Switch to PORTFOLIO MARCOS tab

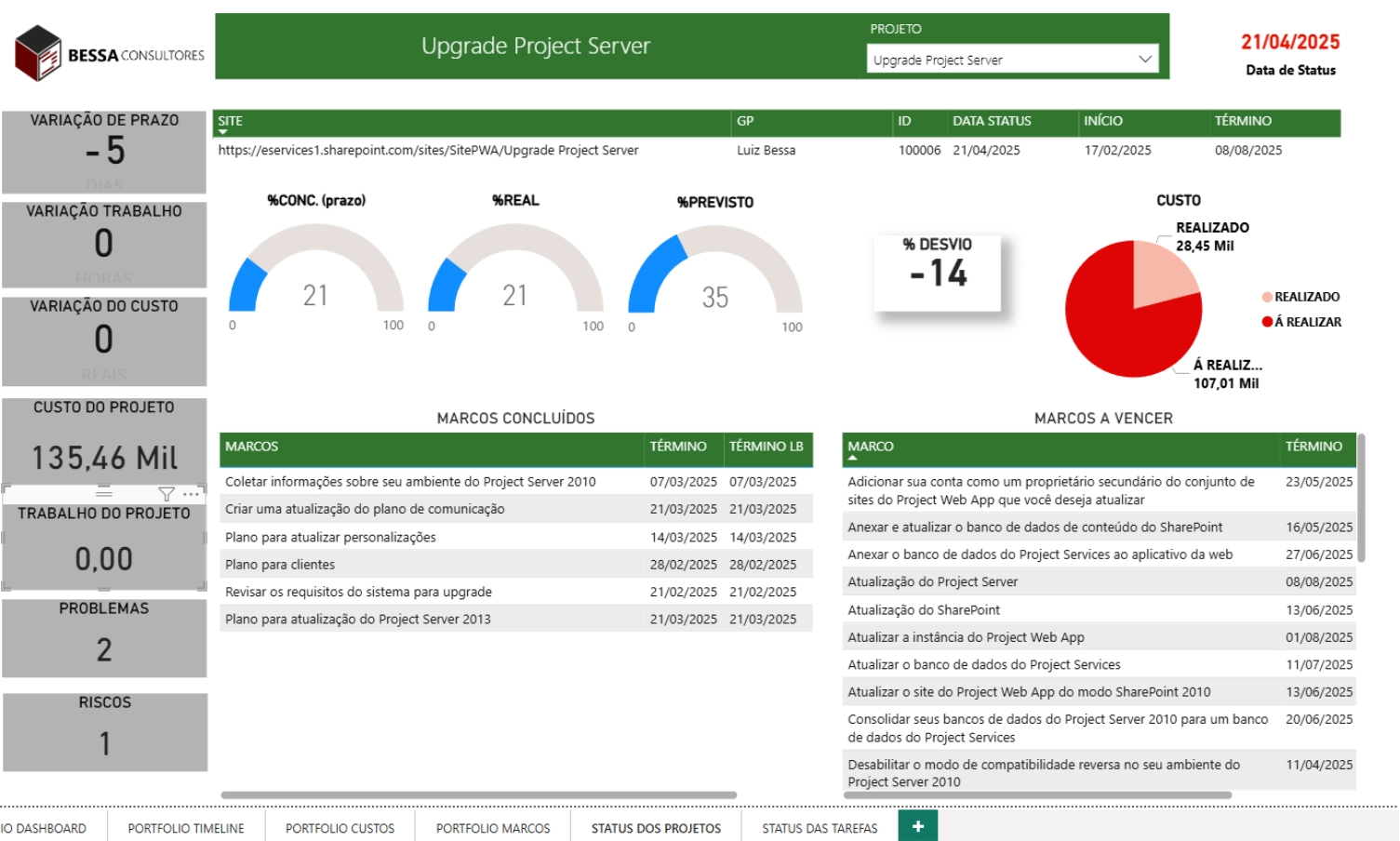point(493,828)
